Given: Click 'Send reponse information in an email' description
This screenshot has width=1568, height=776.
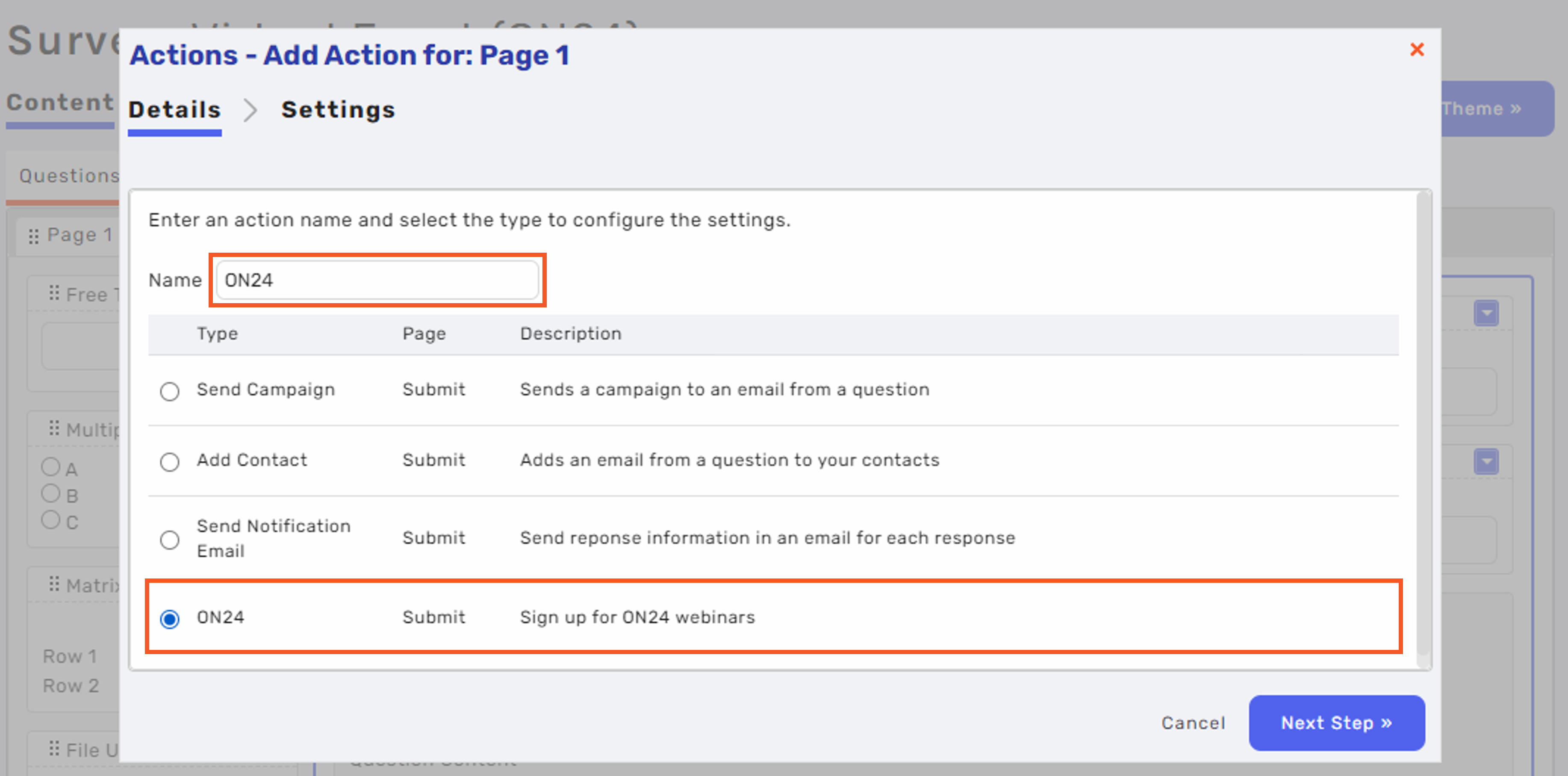Looking at the screenshot, I should coord(767,538).
